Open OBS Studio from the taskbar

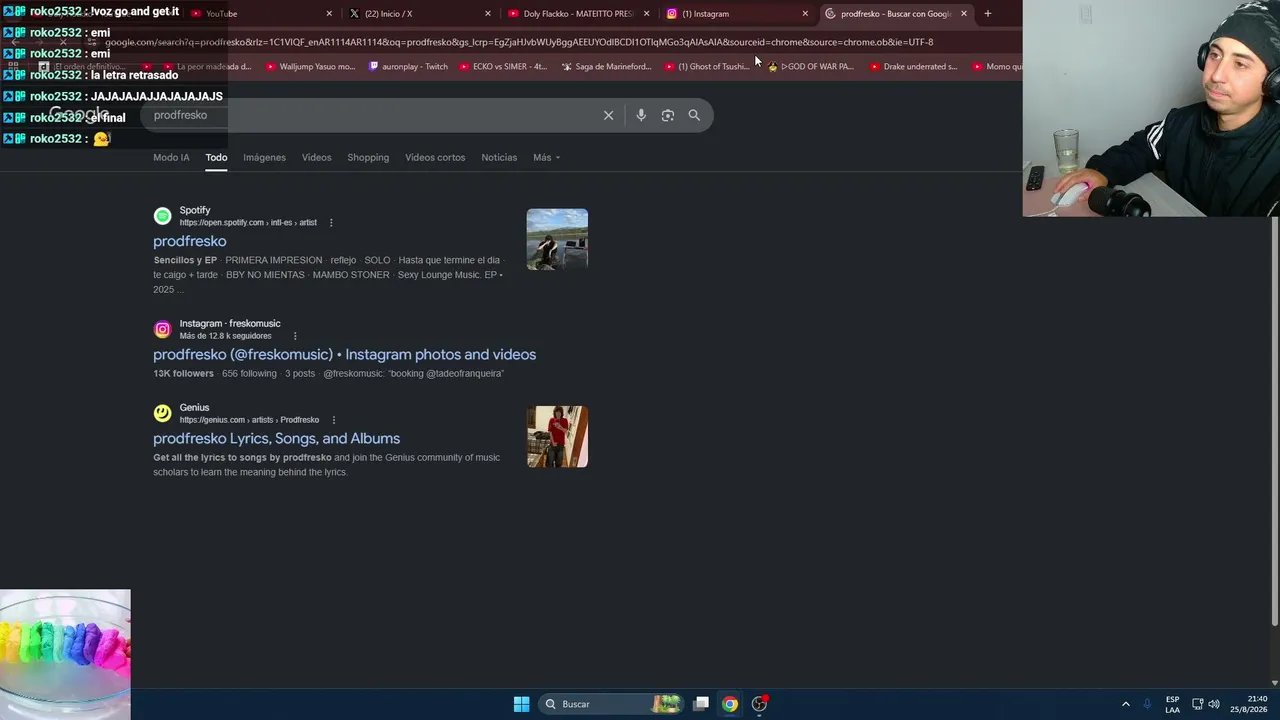tap(760, 704)
